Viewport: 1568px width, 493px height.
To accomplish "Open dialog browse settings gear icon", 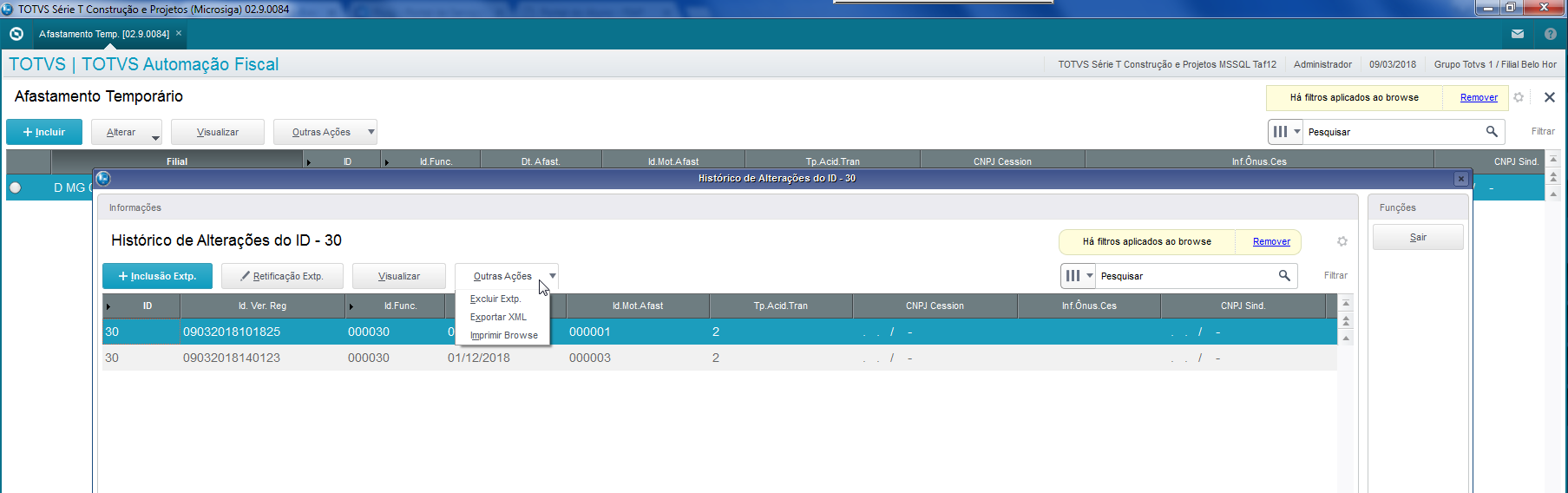I will click(x=1342, y=241).
